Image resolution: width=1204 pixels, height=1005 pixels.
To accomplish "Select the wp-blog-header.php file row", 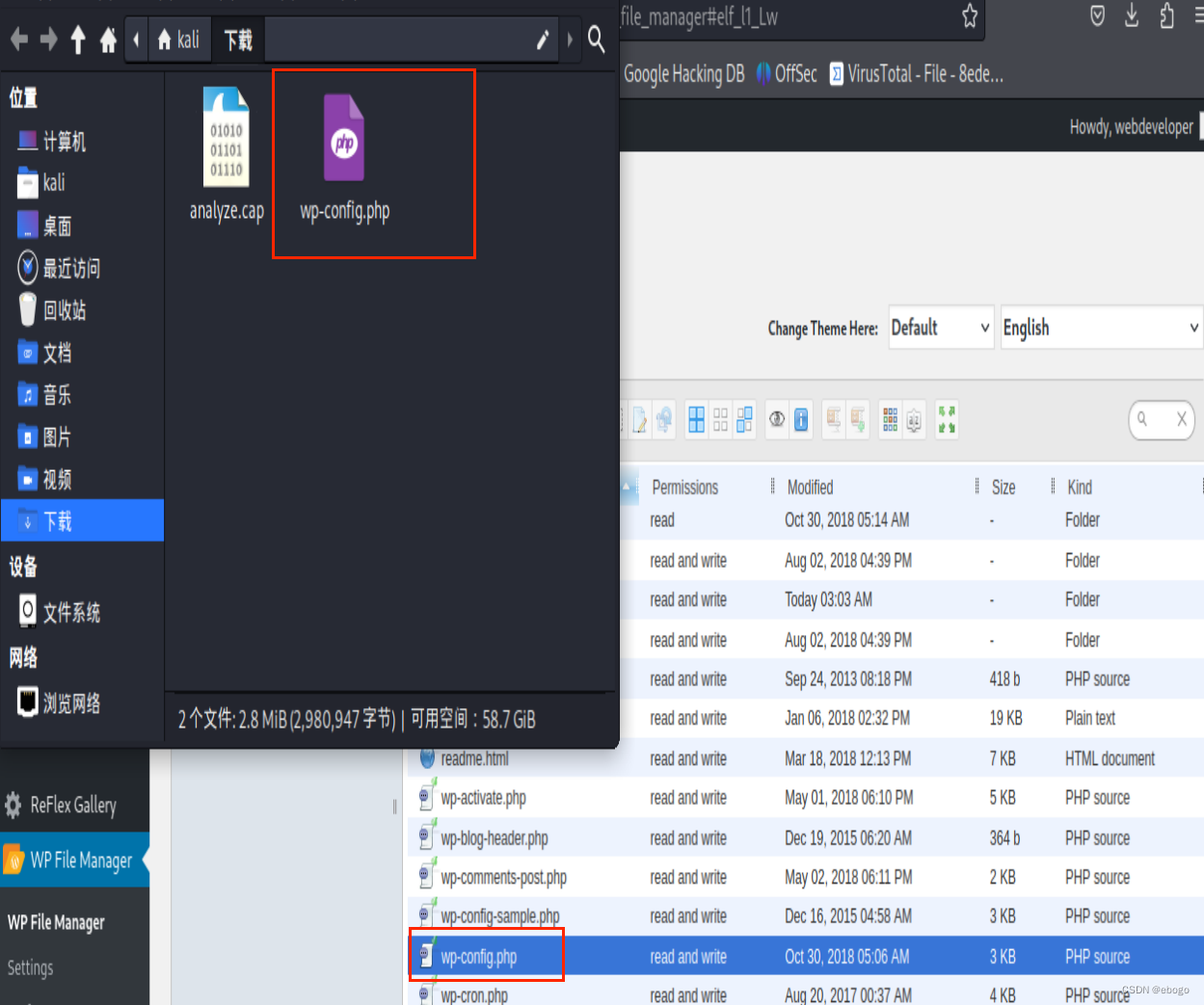I will click(806, 838).
